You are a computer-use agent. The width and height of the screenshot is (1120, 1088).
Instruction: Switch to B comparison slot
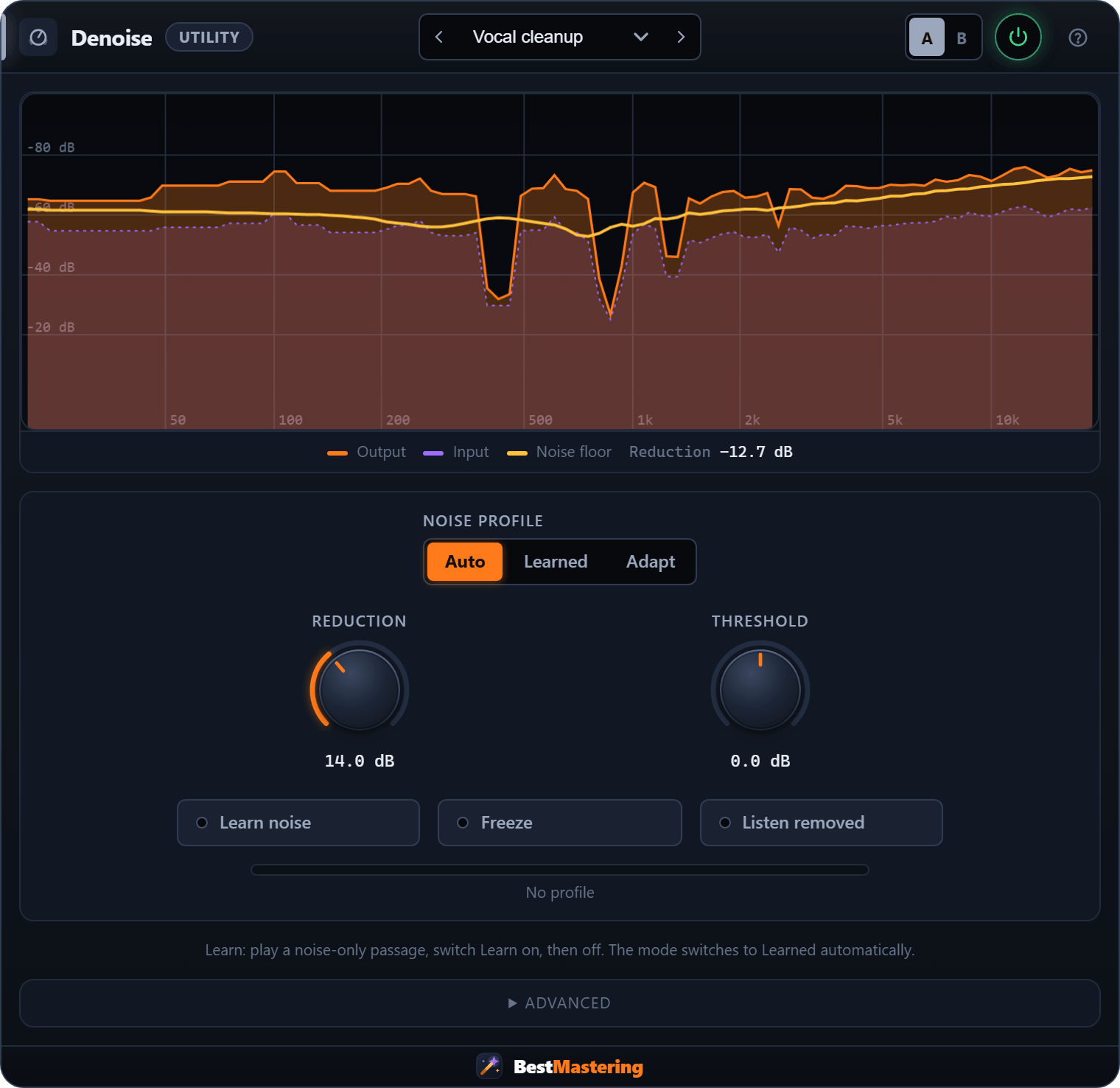(962, 38)
